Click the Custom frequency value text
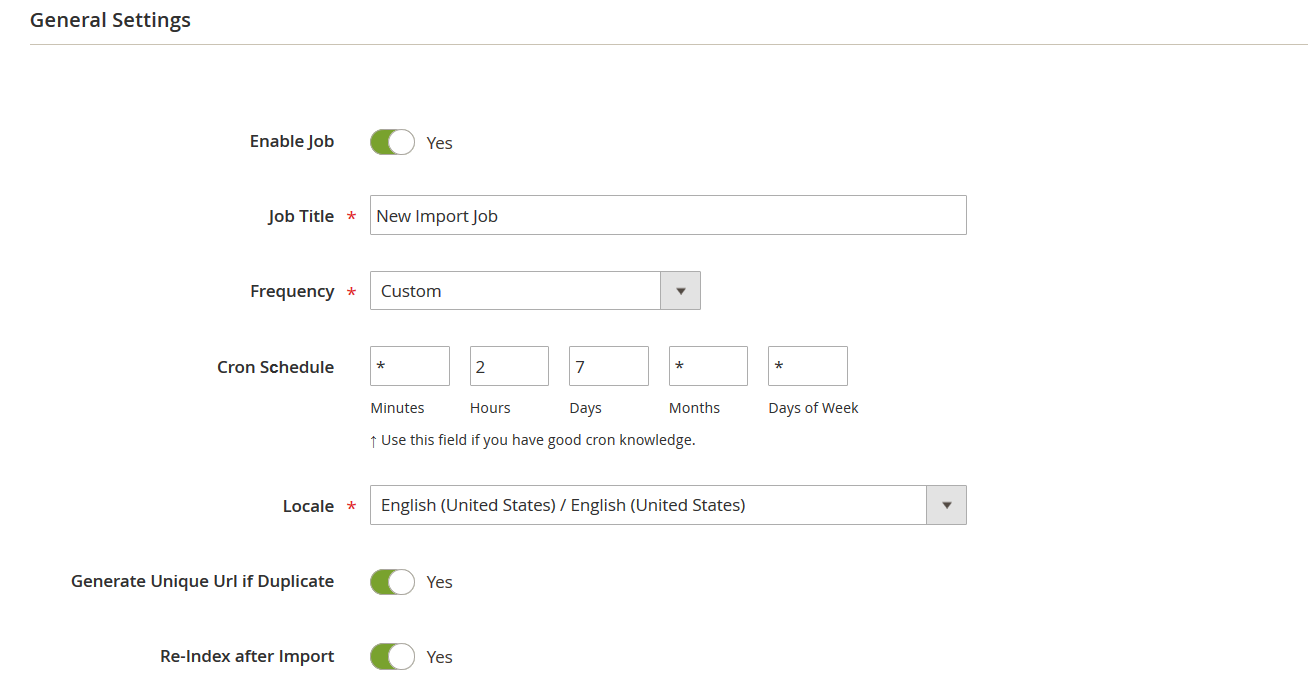 tap(411, 290)
